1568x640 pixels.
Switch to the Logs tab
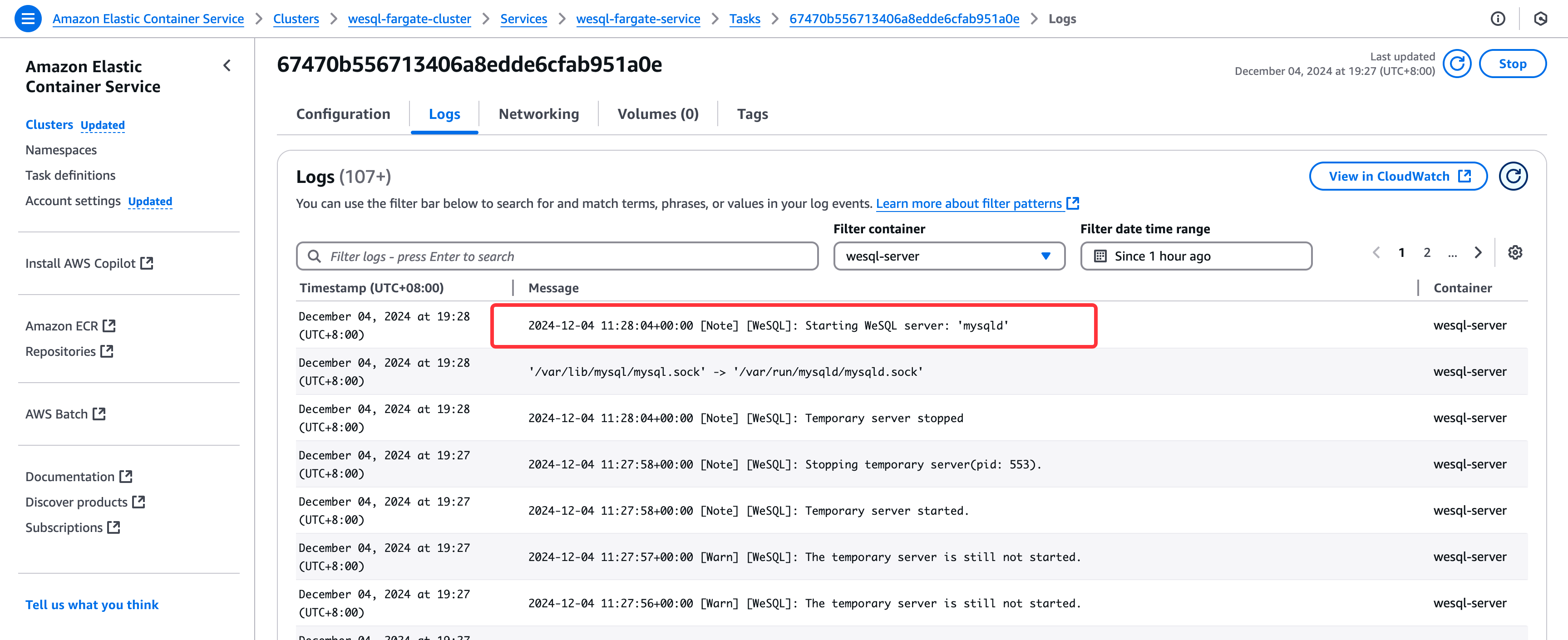[x=444, y=114]
